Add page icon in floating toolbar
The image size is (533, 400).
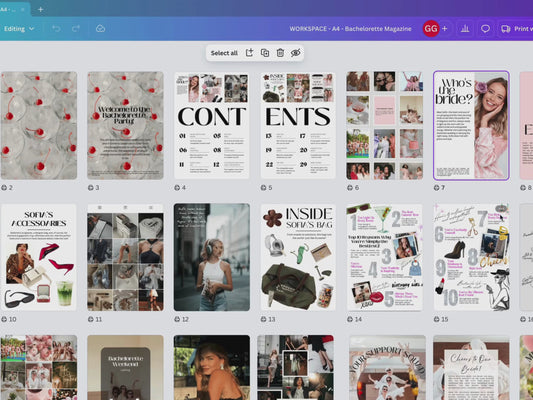coord(250,53)
